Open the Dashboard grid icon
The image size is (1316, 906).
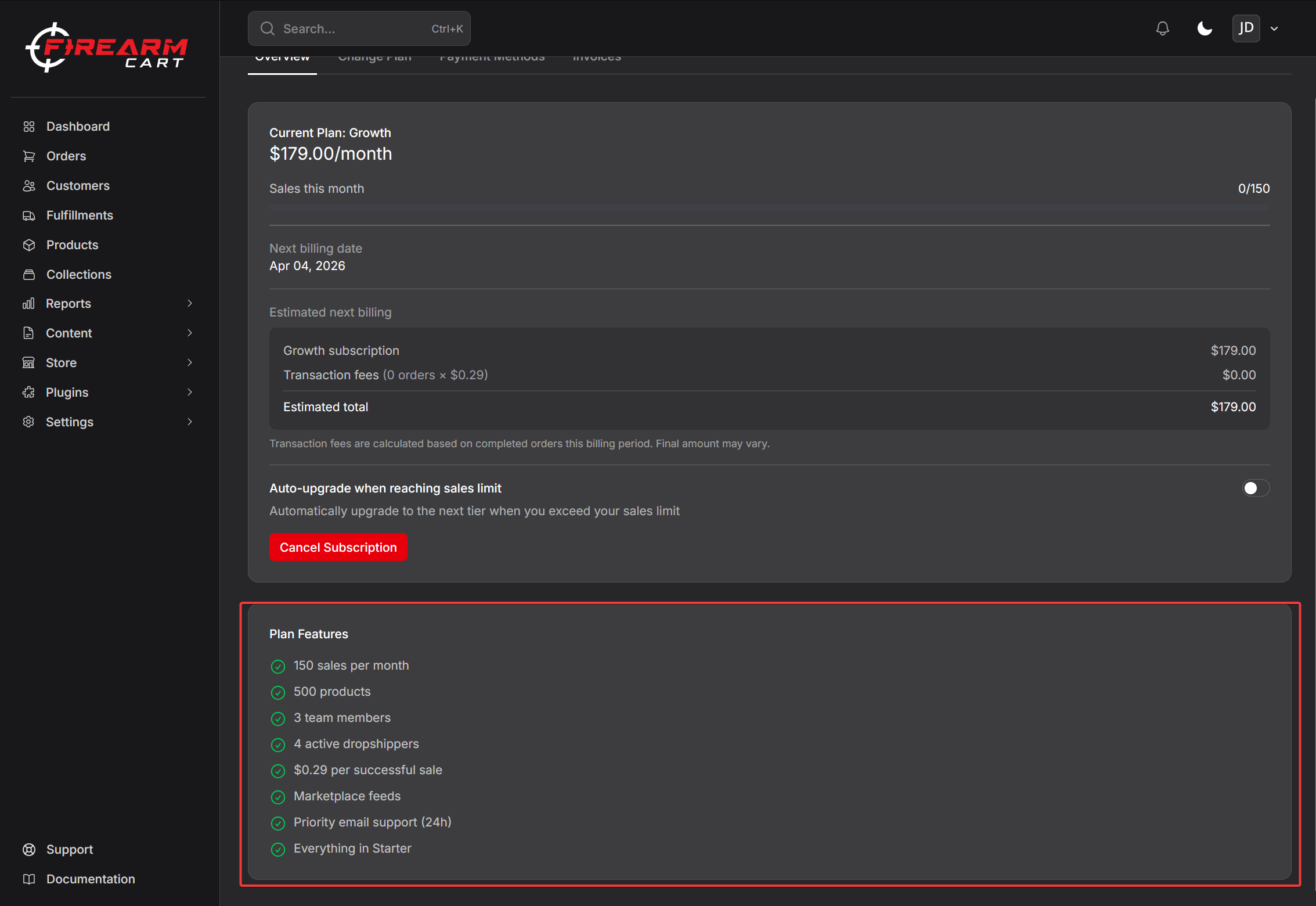[x=29, y=127]
